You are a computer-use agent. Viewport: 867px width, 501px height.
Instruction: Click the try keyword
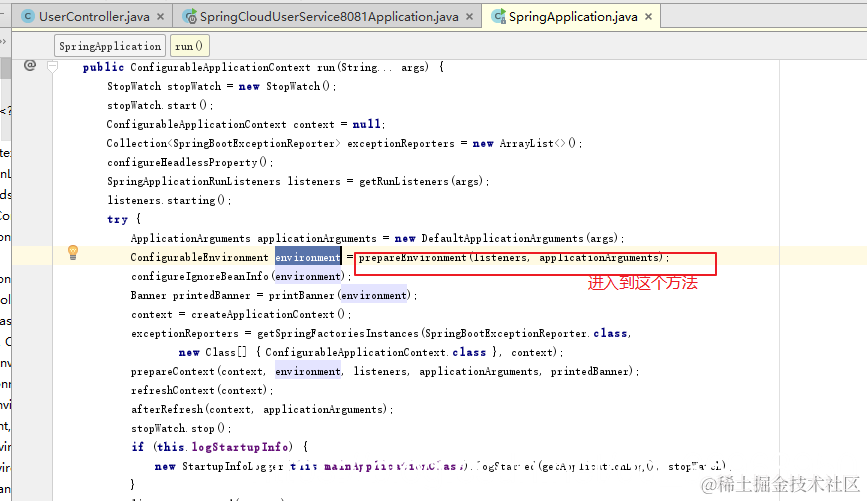point(117,219)
